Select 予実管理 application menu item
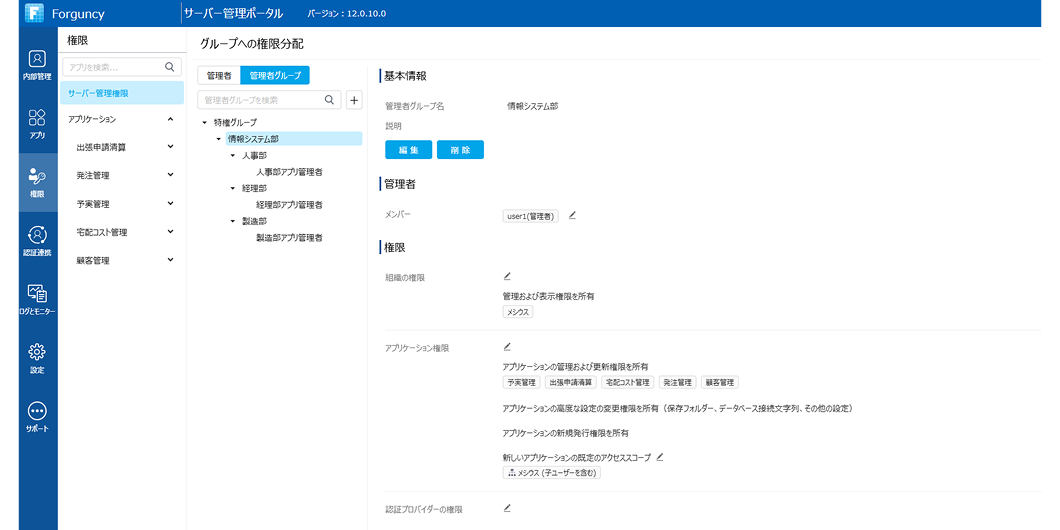The width and height of the screenshot is (1060, 530). 93,203
